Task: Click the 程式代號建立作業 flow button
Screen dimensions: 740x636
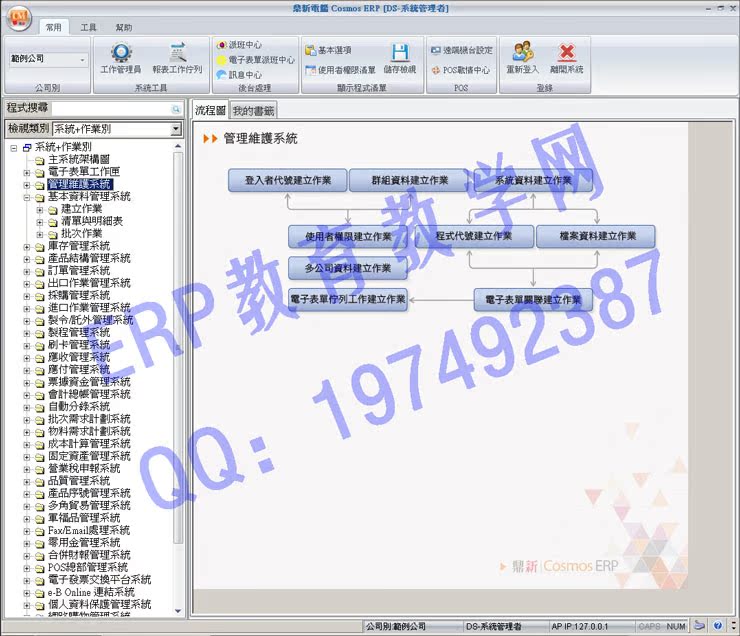Action: click(x=474, y=236)
